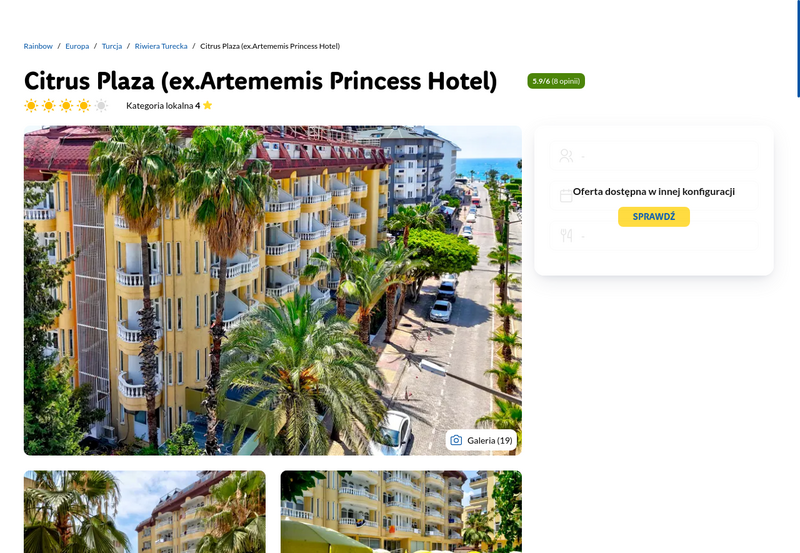800x553 pixels.
Task: Navigate to the Turcja breadcrumb
Action: pyautogui.click(x=112, y=46)
